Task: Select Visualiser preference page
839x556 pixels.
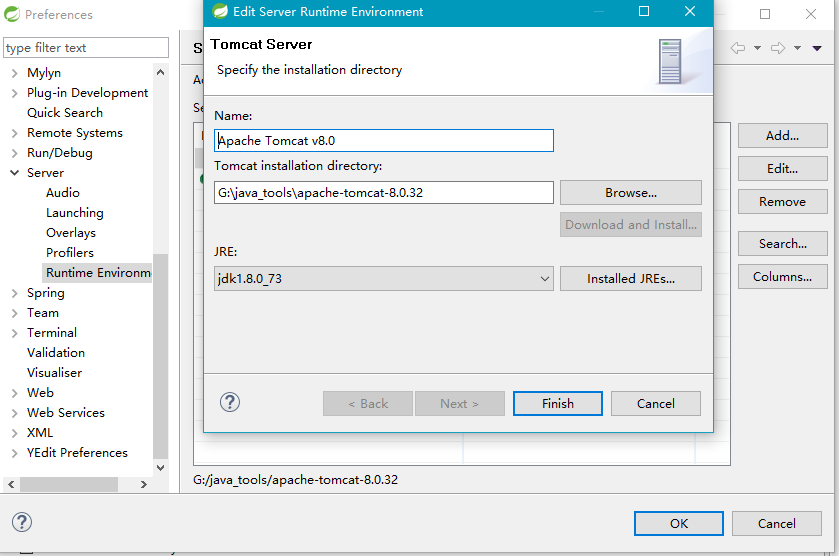Action: pyautogui.click(x=54, y=372)
